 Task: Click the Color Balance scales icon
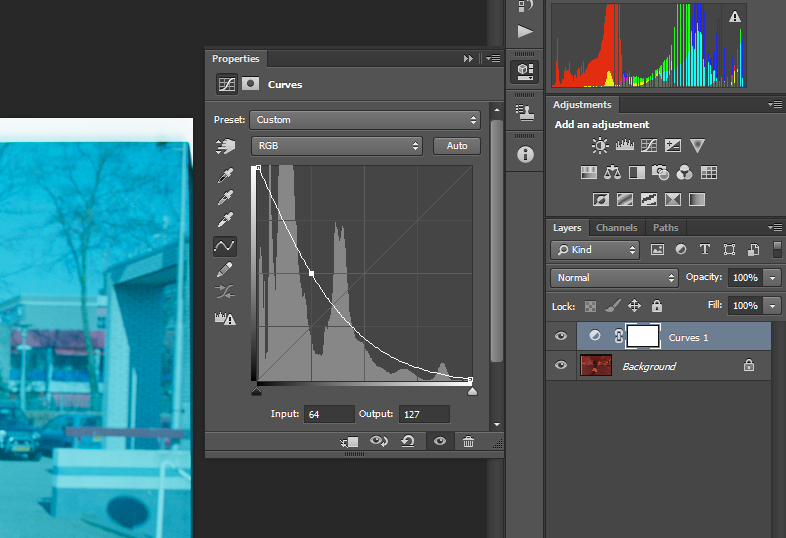pos(612,173)
